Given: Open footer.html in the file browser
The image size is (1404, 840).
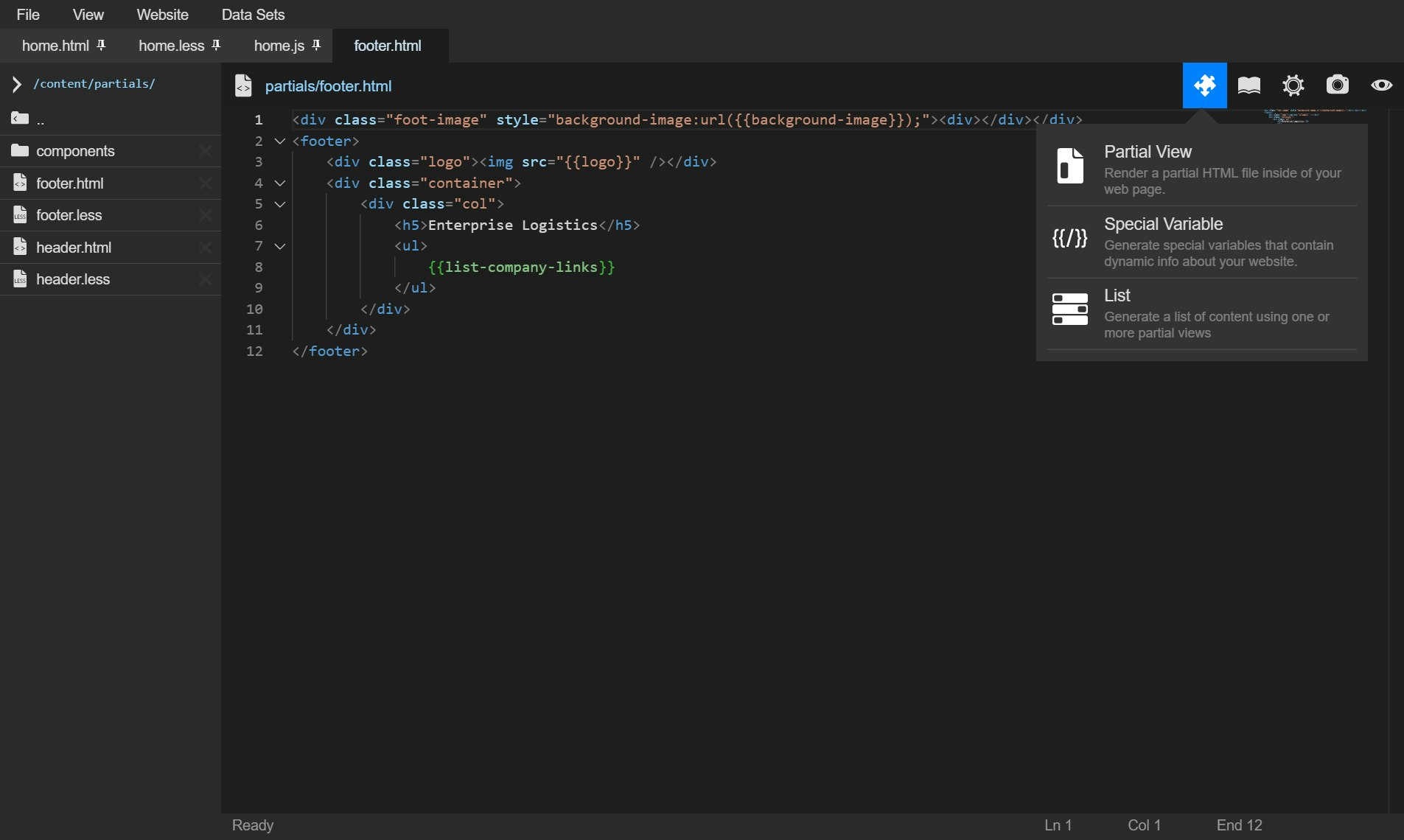Looking at the screenshot, I should tap(111, 183).
